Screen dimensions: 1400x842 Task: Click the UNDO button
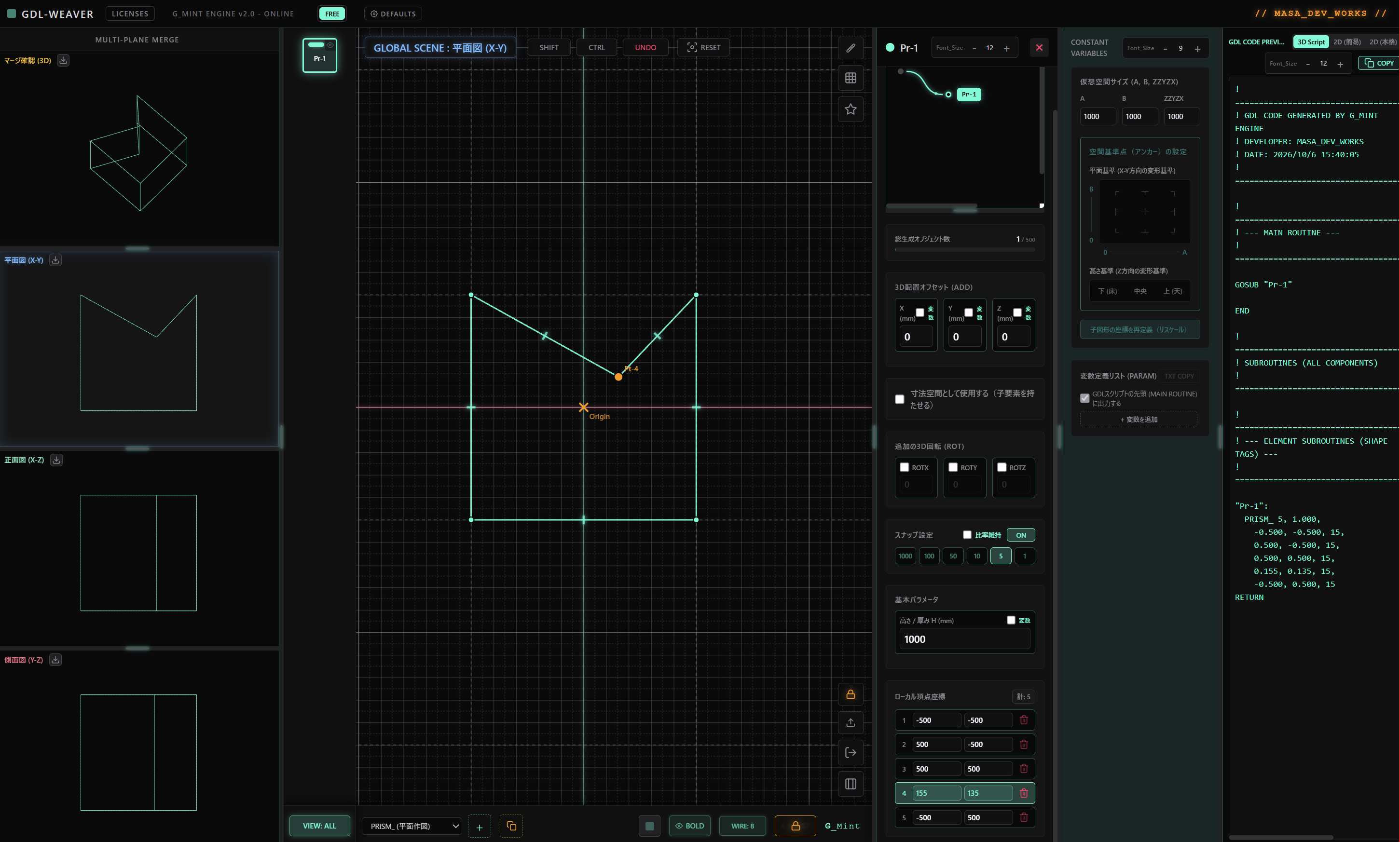pos(645,48)
